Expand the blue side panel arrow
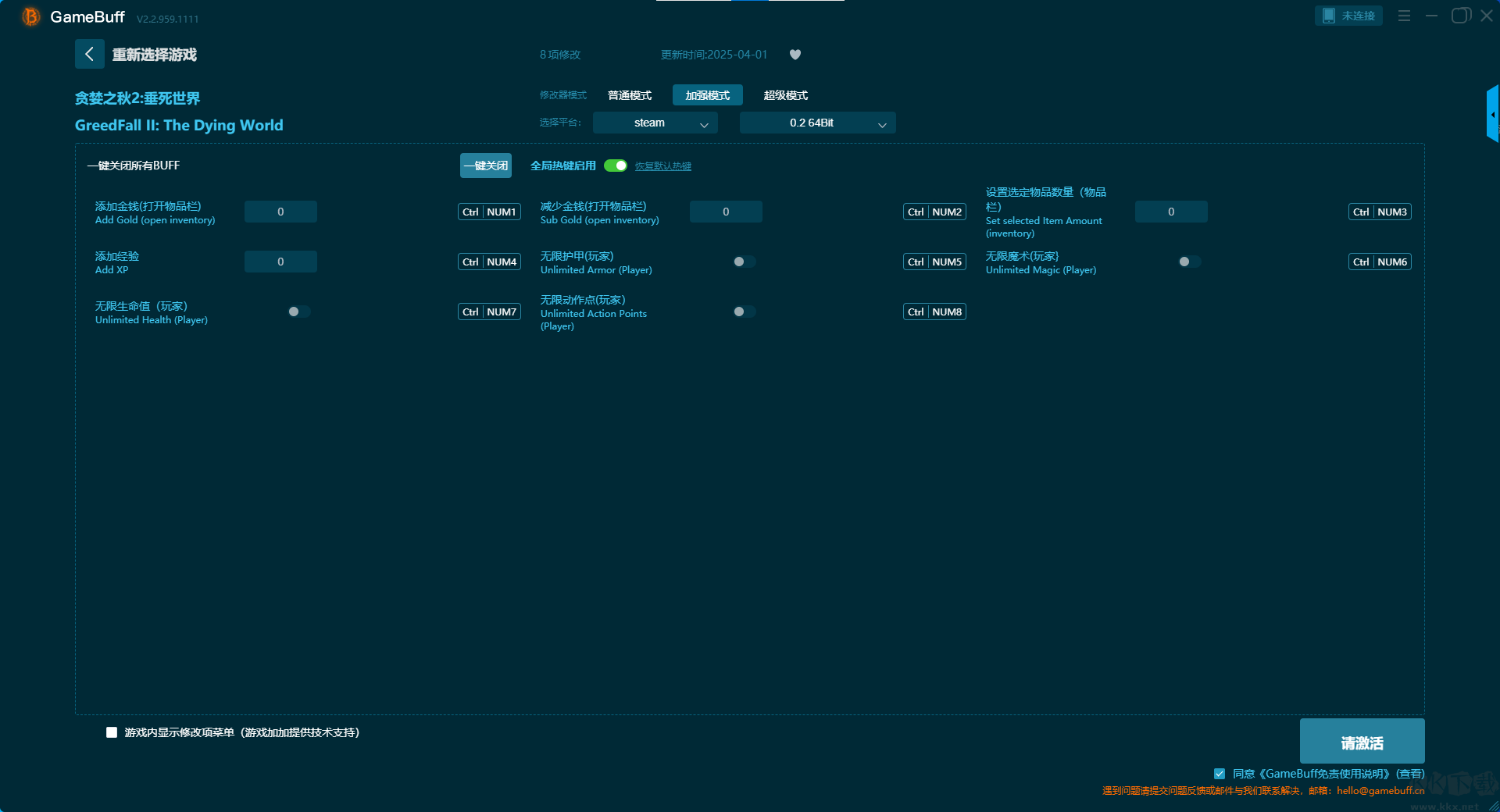Image resolution: width=1500 pixels, height=812 pixels. pyautogui.click(x=1492, y=115)
